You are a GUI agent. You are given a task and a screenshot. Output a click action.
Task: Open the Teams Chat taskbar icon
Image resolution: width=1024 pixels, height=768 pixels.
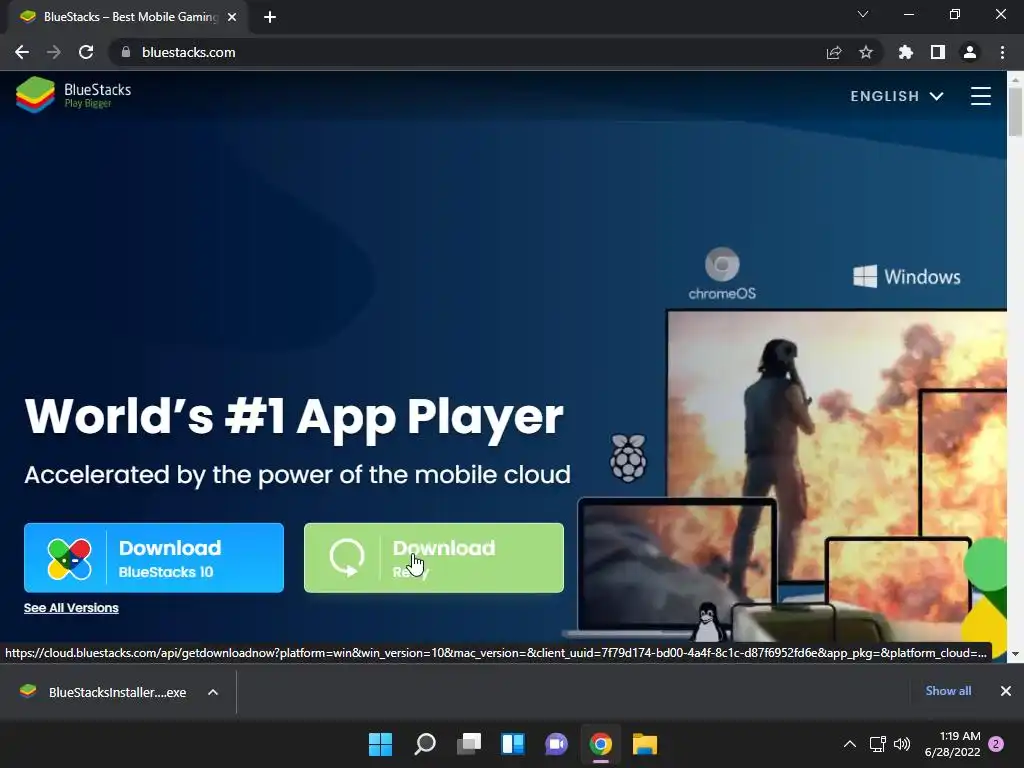(556, 744)
